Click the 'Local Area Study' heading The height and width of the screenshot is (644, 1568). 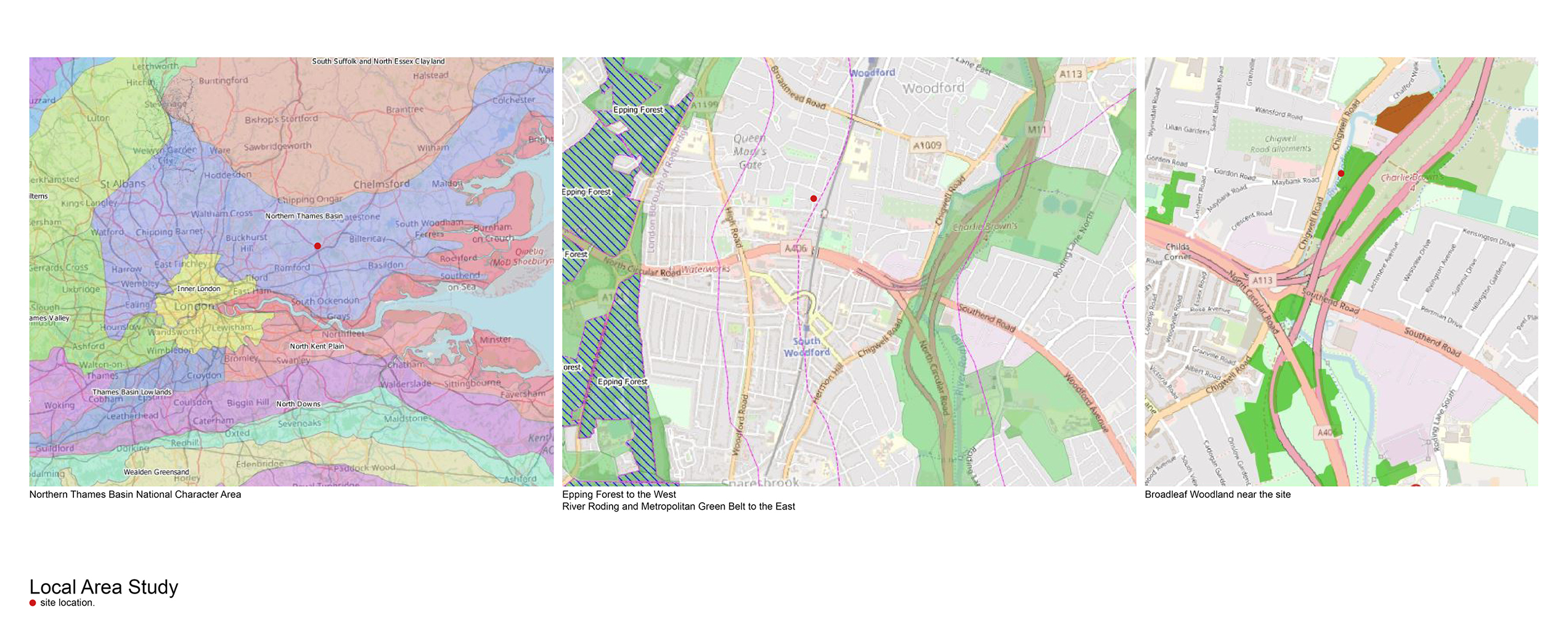coord(104,587)
